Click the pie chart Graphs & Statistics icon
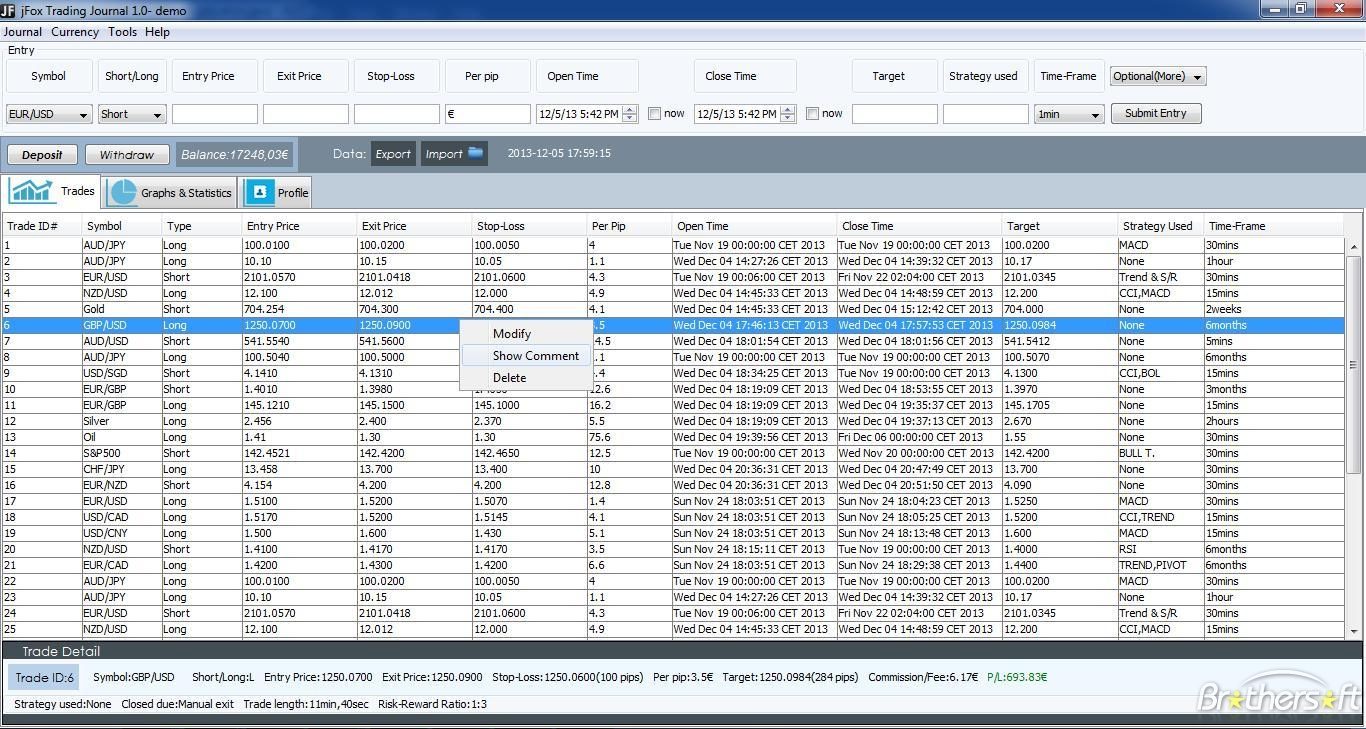 pos(123,193)
